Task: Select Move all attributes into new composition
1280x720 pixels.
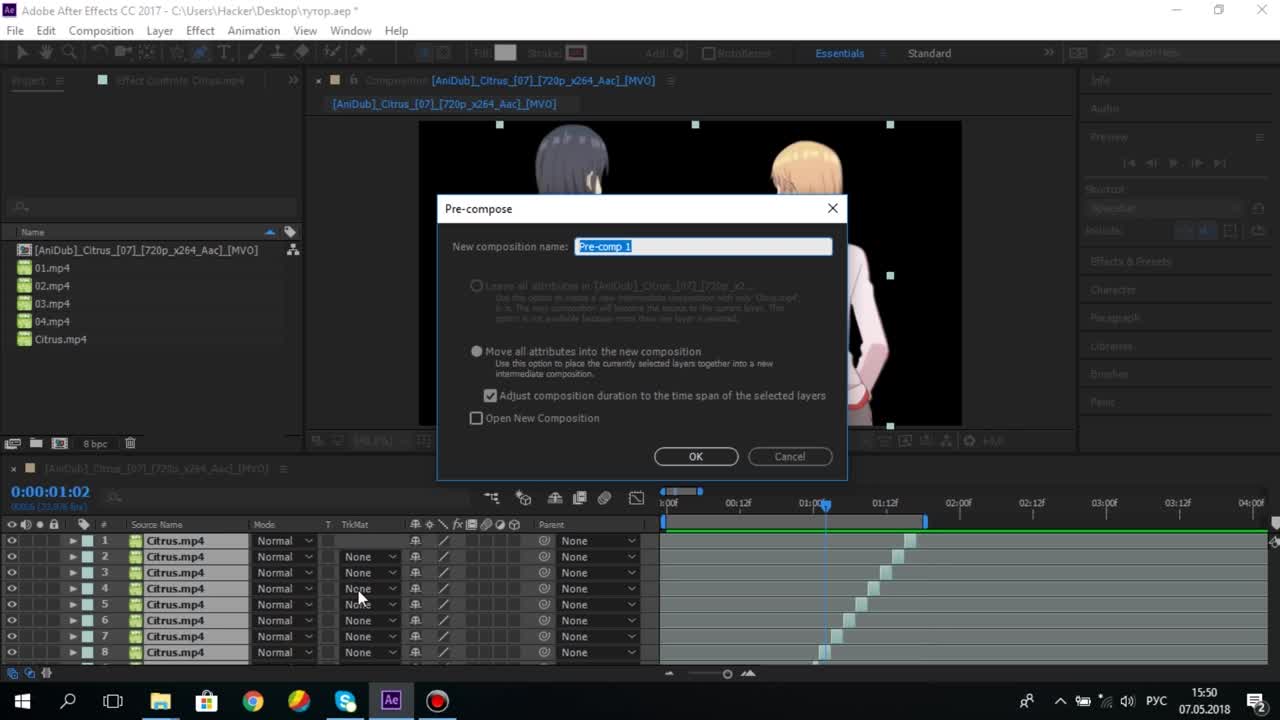Action: (477, 352)
